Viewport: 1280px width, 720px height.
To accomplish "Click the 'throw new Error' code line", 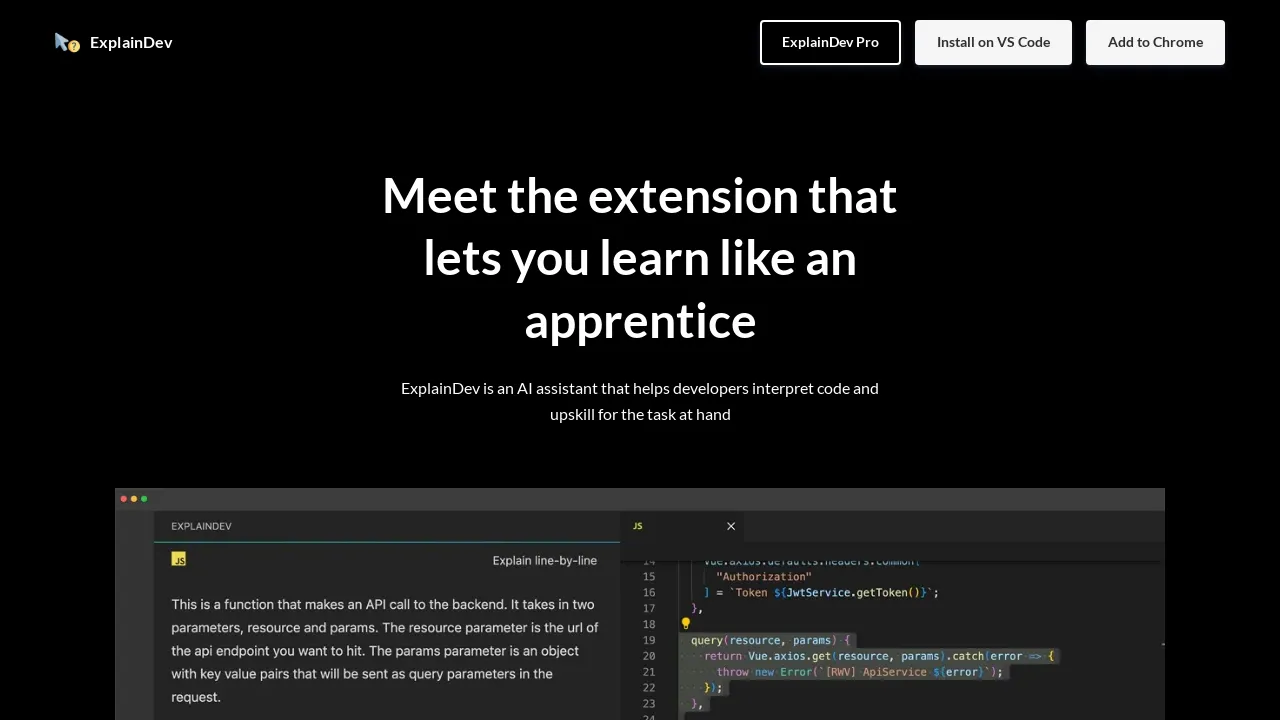I will (860, 672).
